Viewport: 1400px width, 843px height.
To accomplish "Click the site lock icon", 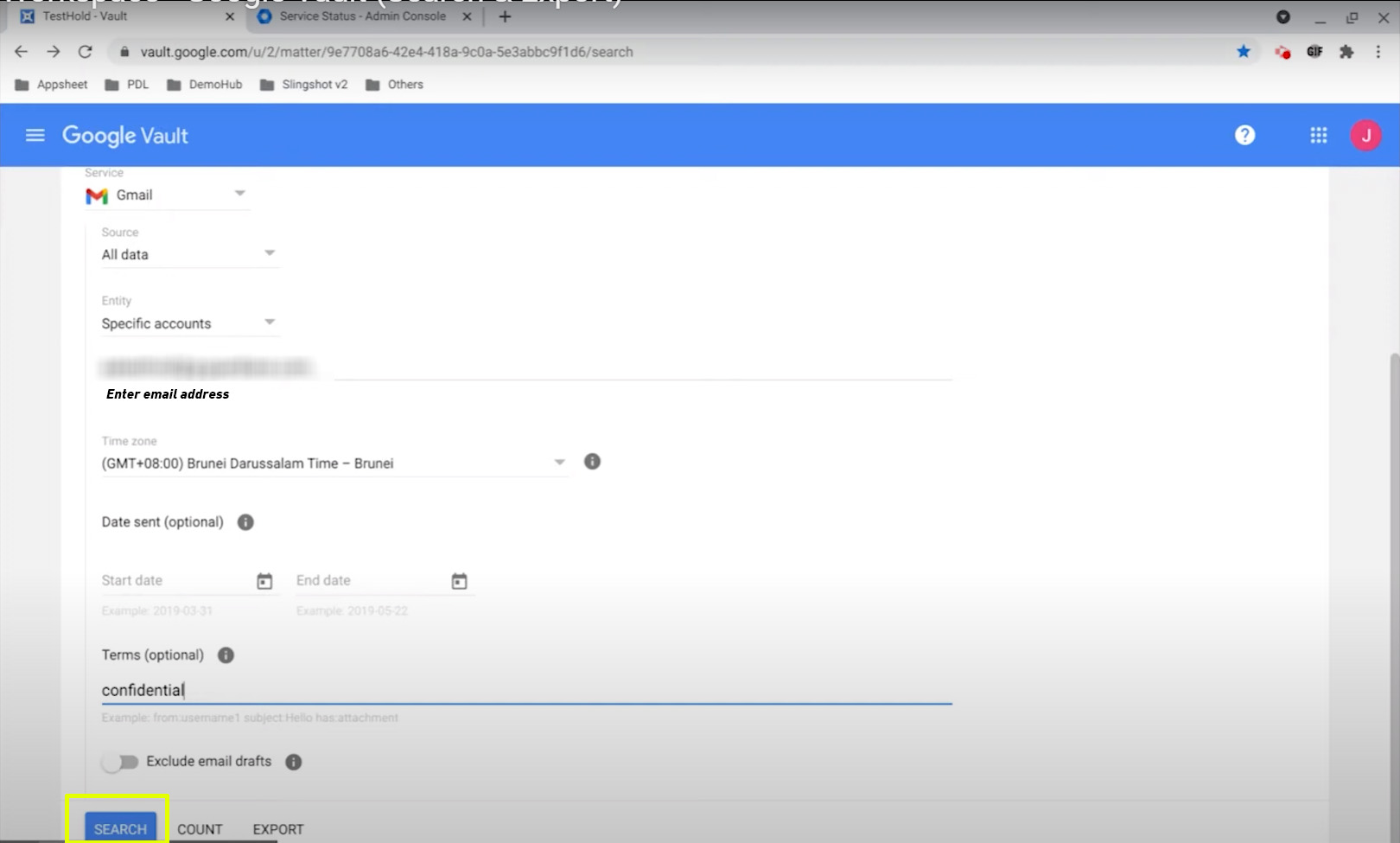I will click(124, 52).
